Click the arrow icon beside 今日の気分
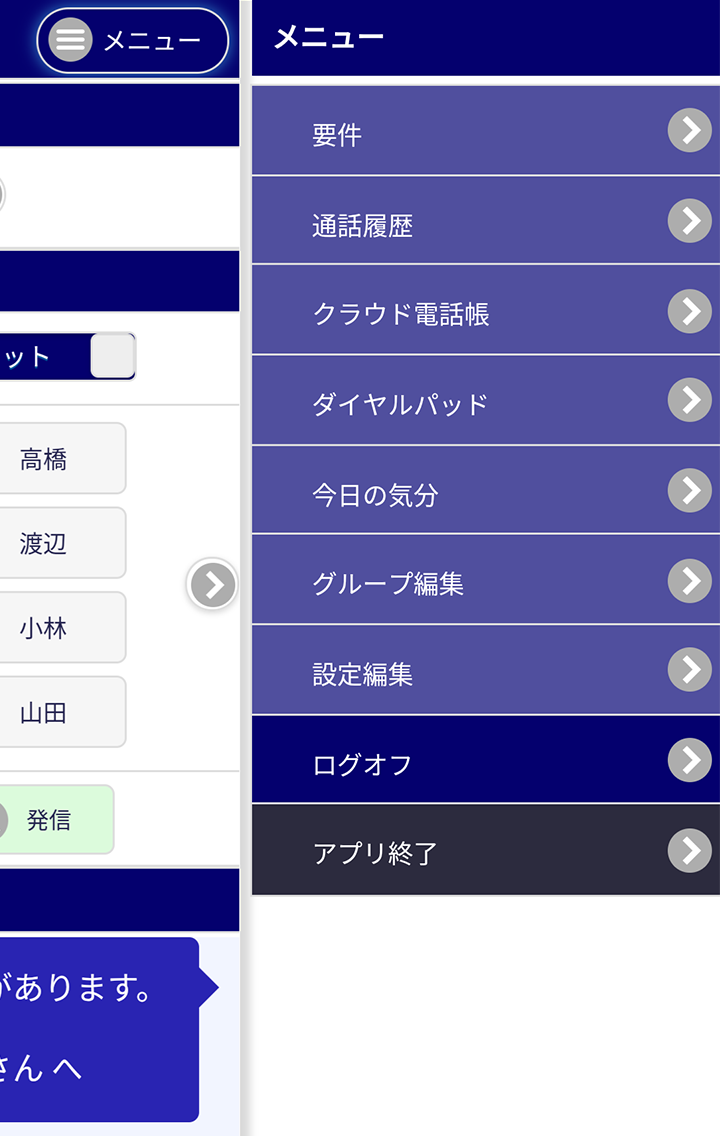The width and height of the screenshot is (720, 1136). coord(690,490)
